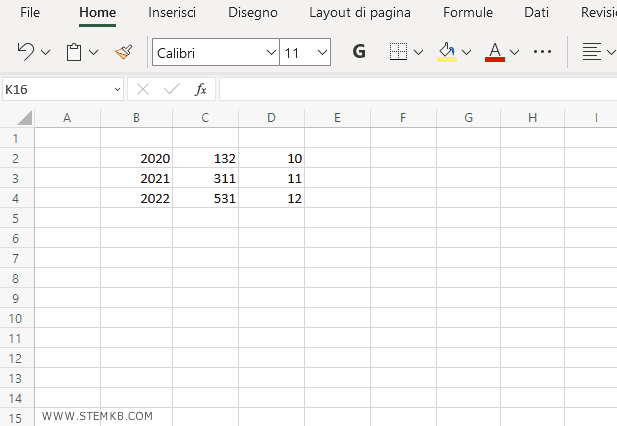This screenshot has width=617, height=426.
Task: Apply the yellow fill color bucket
Action: [x=447, y=51]
